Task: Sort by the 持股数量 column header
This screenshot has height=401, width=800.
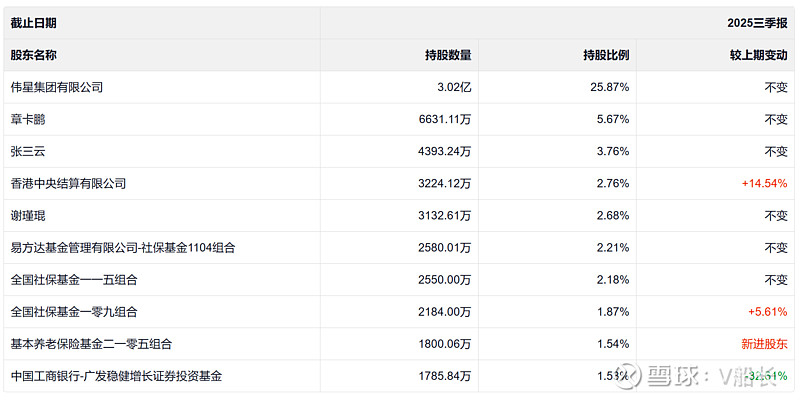Action: click(x=448, y=55)
